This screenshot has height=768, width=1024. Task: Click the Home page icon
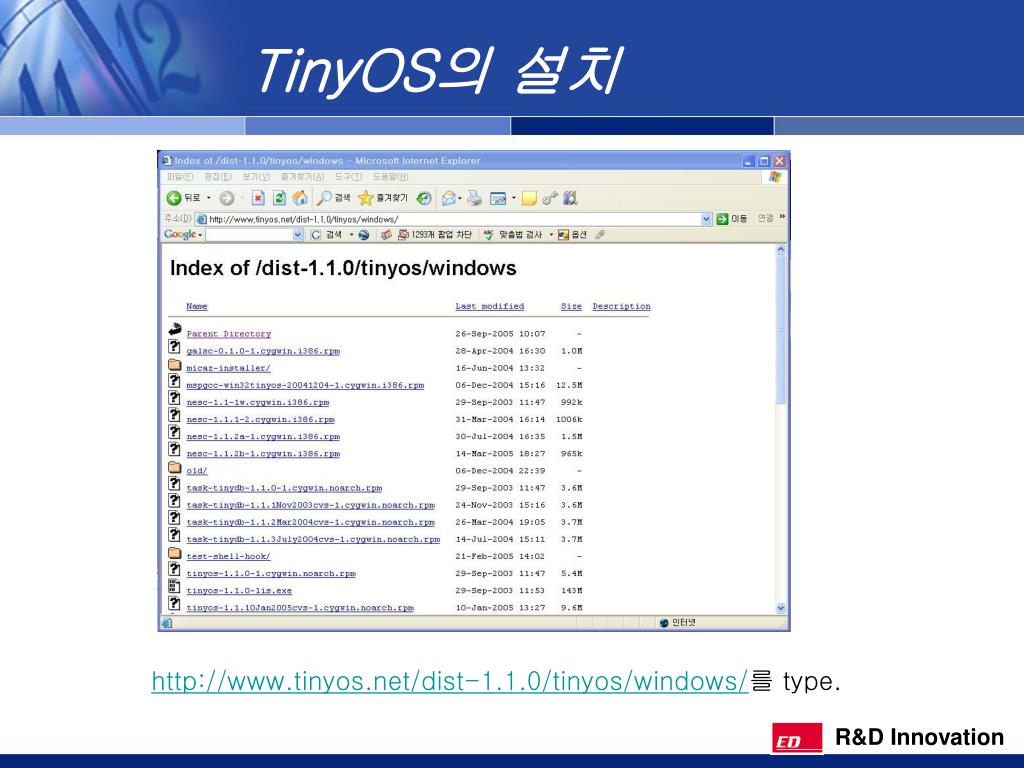[x=300, y=198]
